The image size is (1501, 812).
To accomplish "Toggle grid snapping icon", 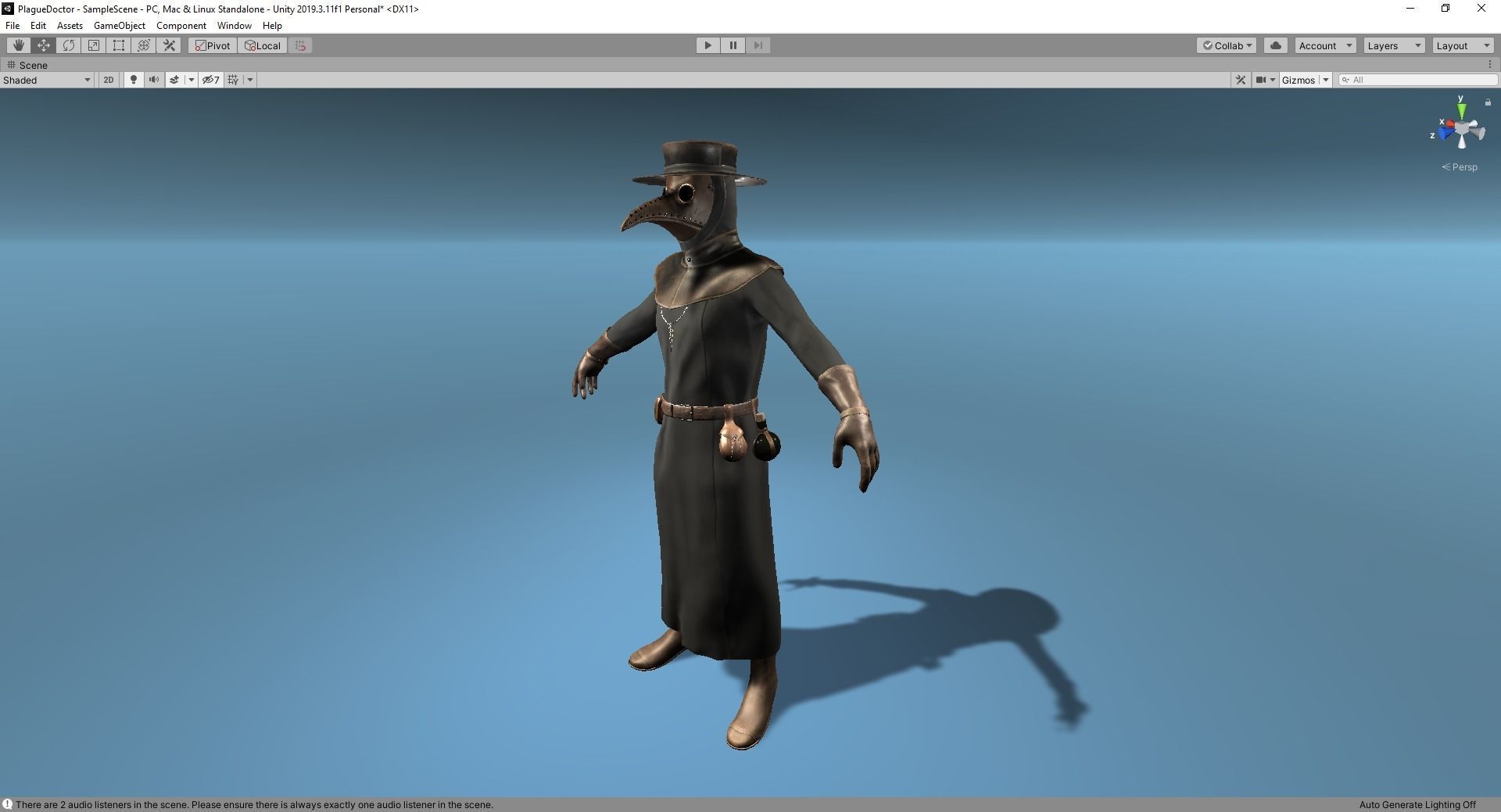I will tap(300, 45).
